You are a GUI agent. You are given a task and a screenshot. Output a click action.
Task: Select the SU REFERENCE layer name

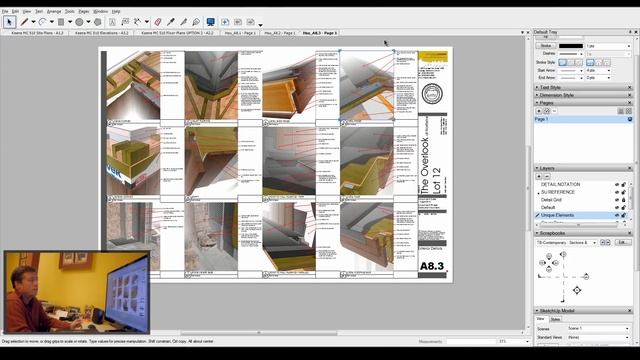click(558, 192)
